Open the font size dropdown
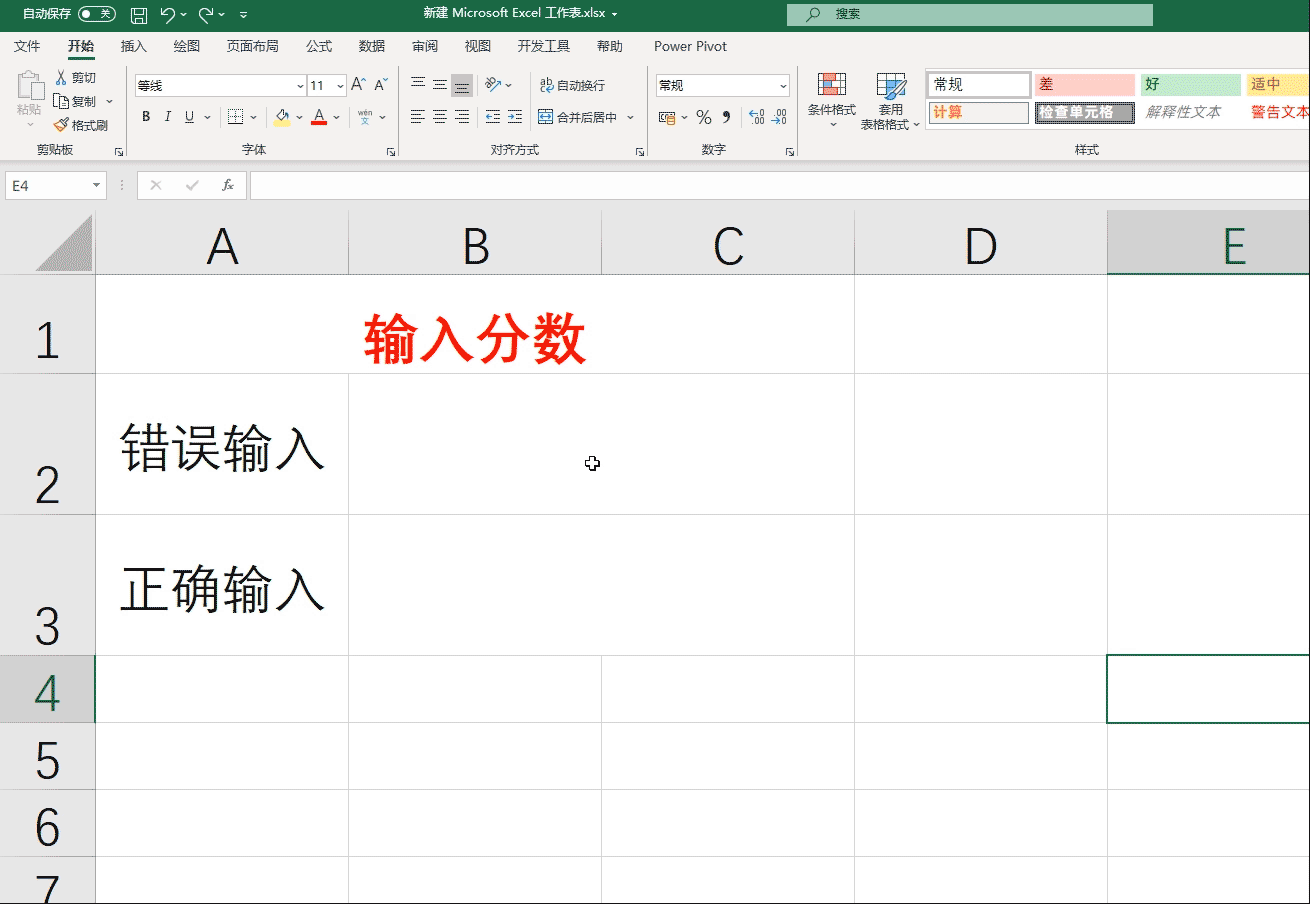 [337, 84]
